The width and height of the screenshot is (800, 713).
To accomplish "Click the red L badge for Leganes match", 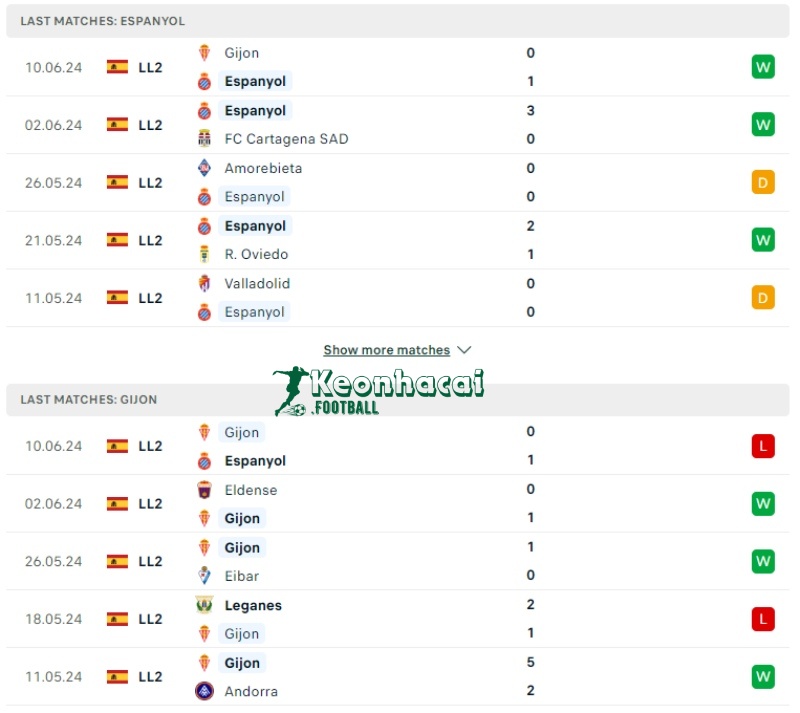I will point(763,619).
